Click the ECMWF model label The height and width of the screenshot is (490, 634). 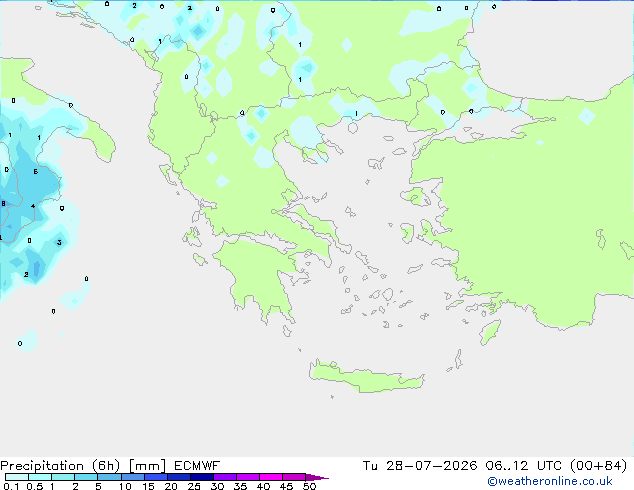(x=197, y=466)
